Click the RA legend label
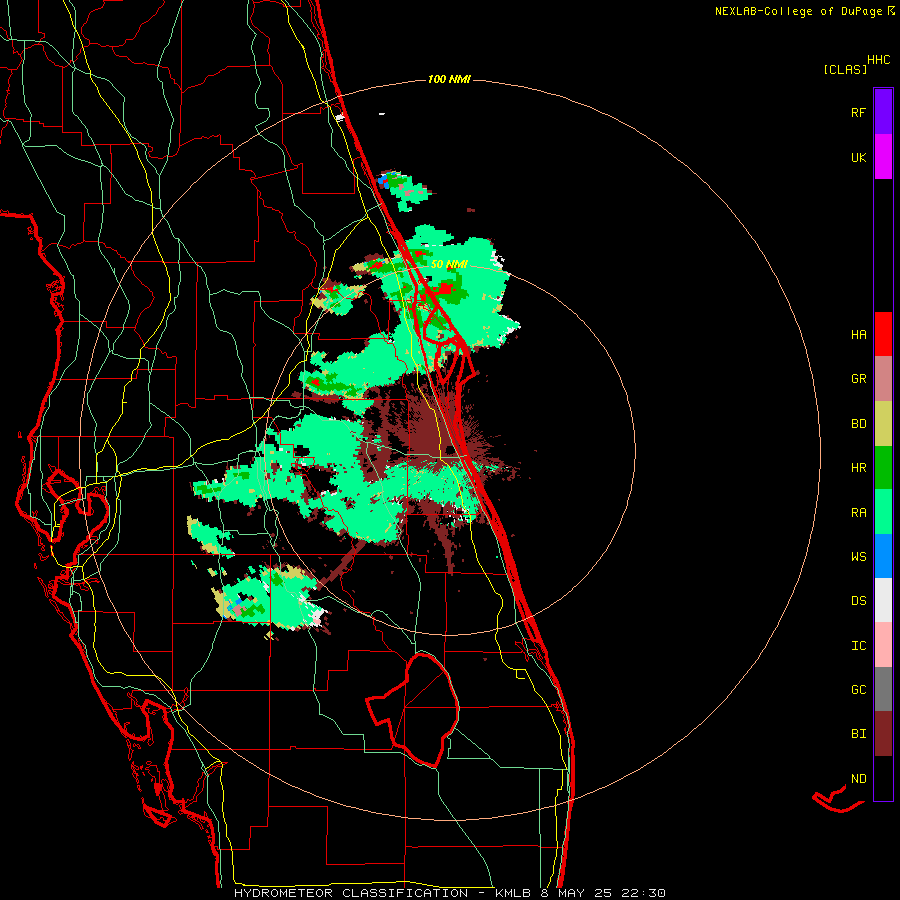This screenshot has width=900, height=900. (858, 513)
